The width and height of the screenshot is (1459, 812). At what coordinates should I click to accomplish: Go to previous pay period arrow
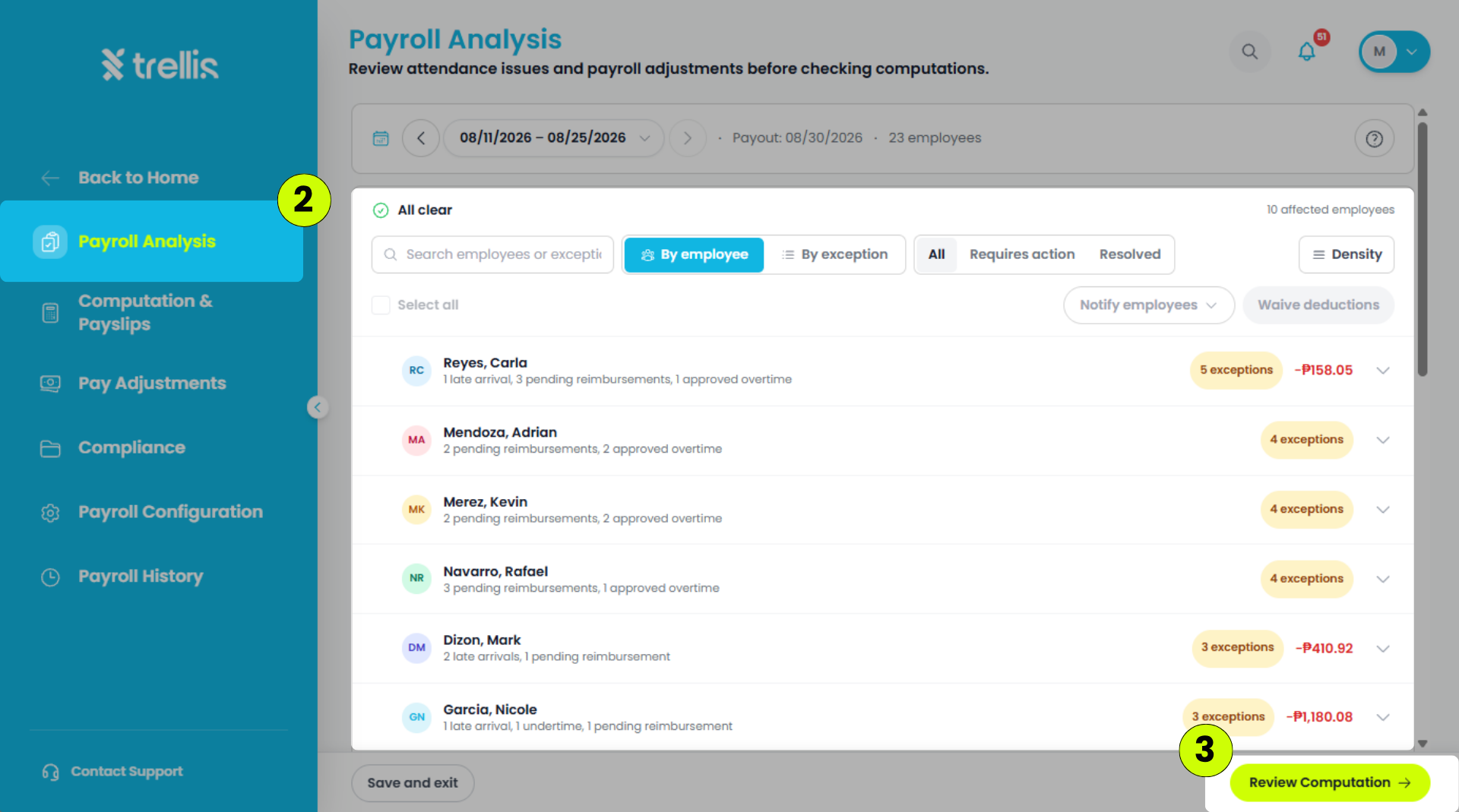421,138
